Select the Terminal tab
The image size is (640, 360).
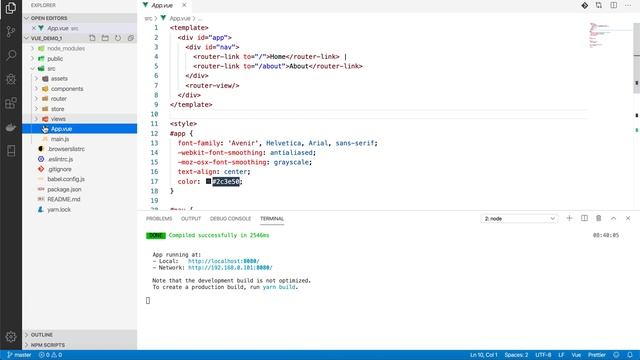click(272, 219)
